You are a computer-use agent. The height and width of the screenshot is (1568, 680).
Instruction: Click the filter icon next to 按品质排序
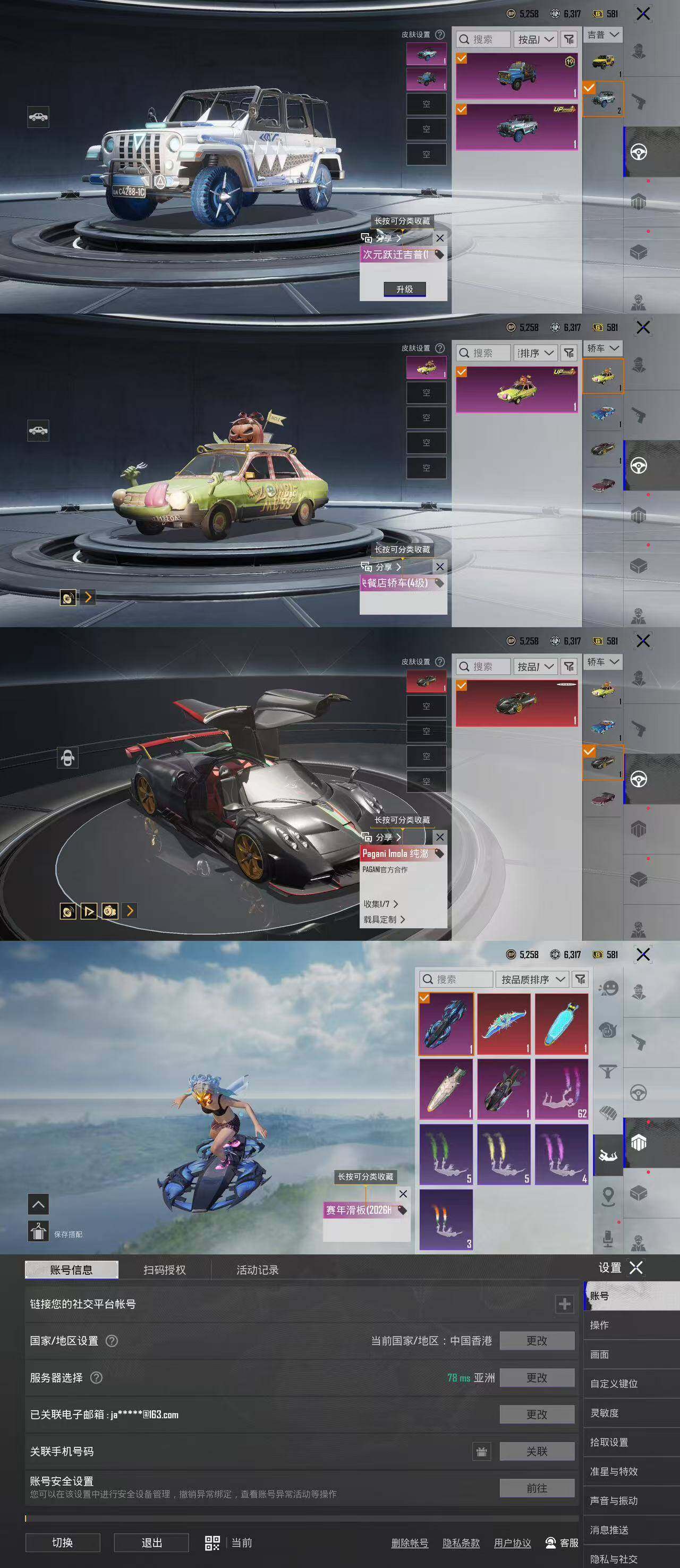pos(581,979)
